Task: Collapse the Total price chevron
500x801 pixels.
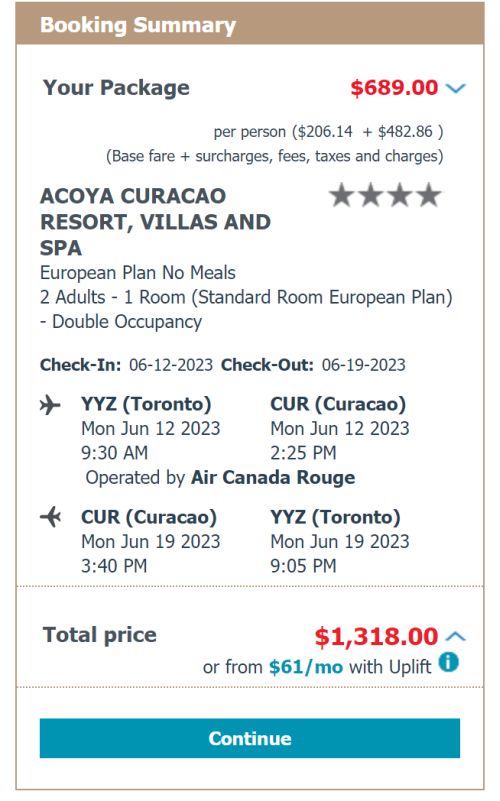Action: pyautogui.click(x=456, y=636)
